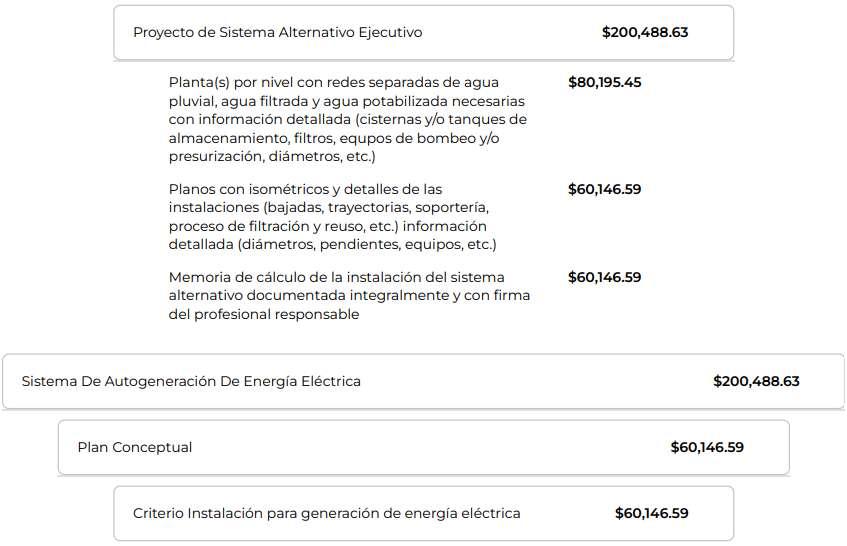
Task: Click 'alternativo documentada integralmente y con firma' line
Action: pos(349,296)
